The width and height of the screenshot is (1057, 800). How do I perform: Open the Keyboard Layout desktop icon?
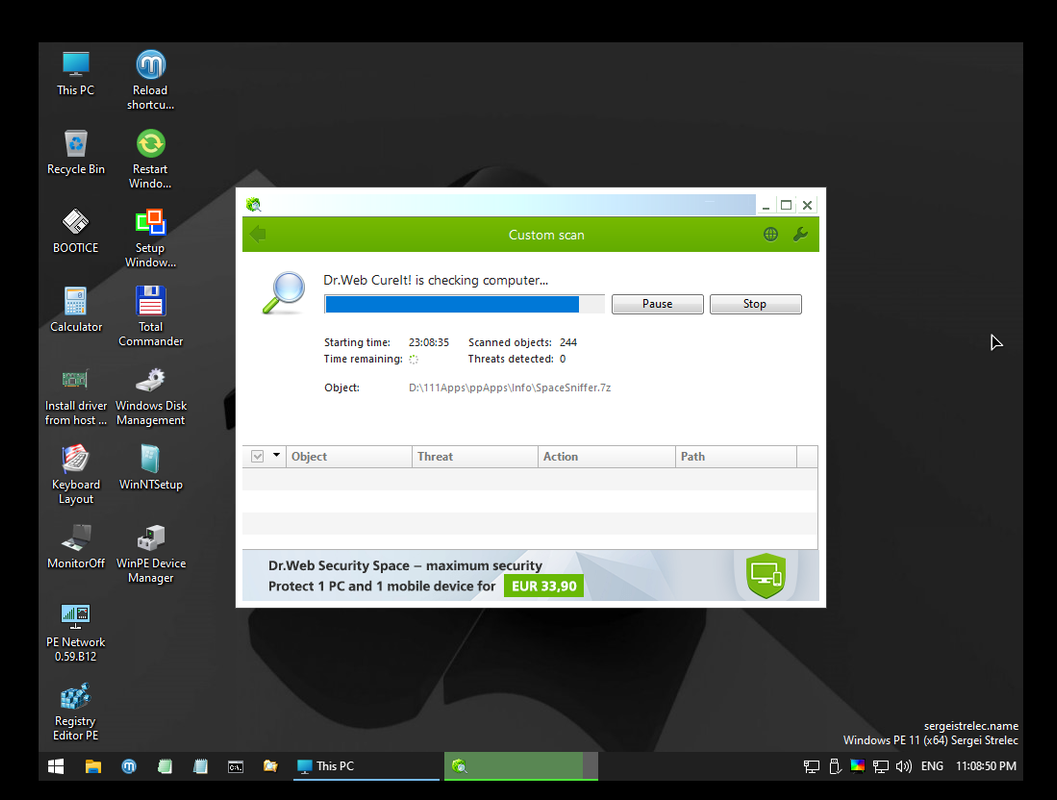point(76,474)
